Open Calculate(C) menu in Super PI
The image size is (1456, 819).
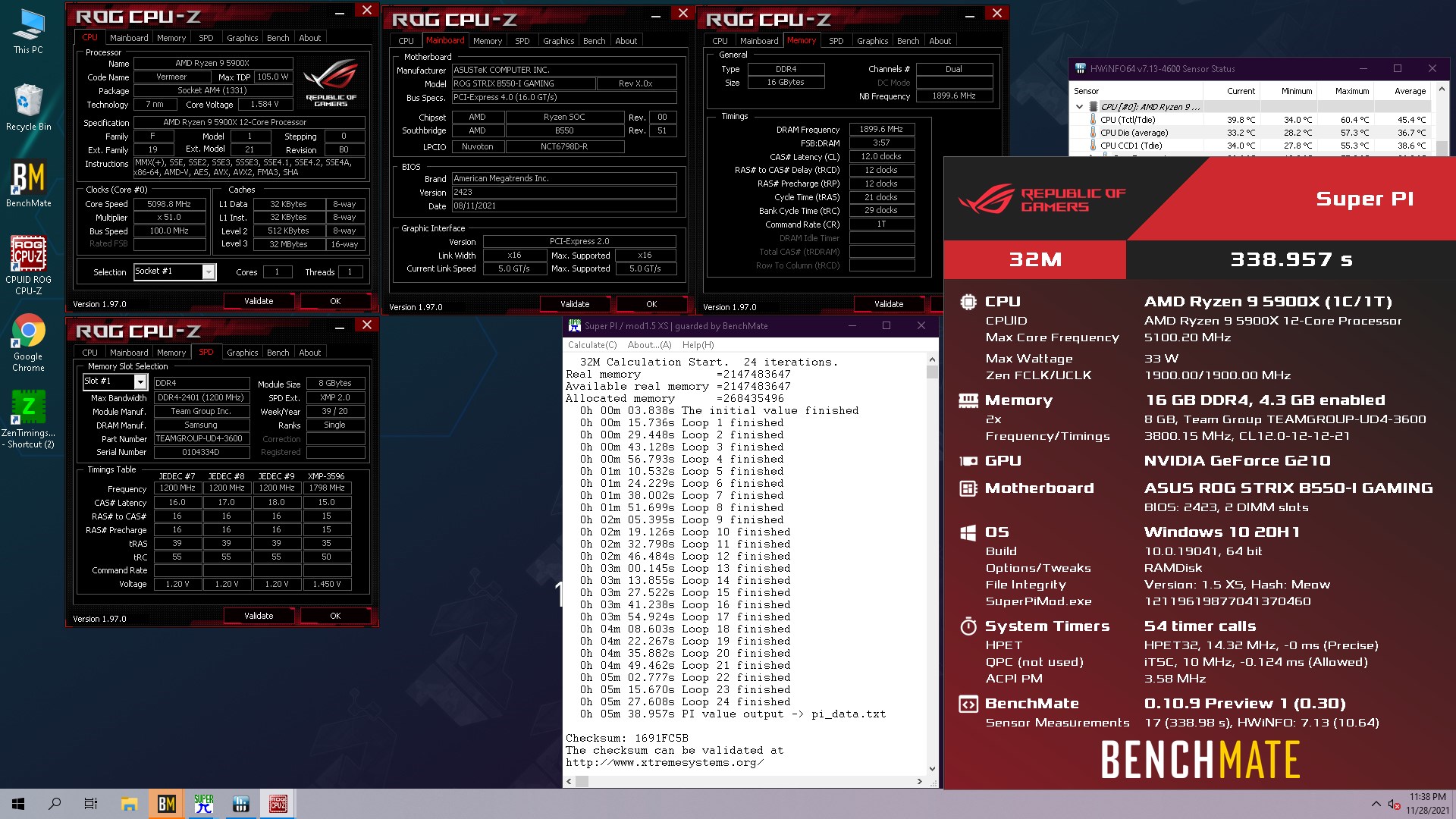click(592, 345)
